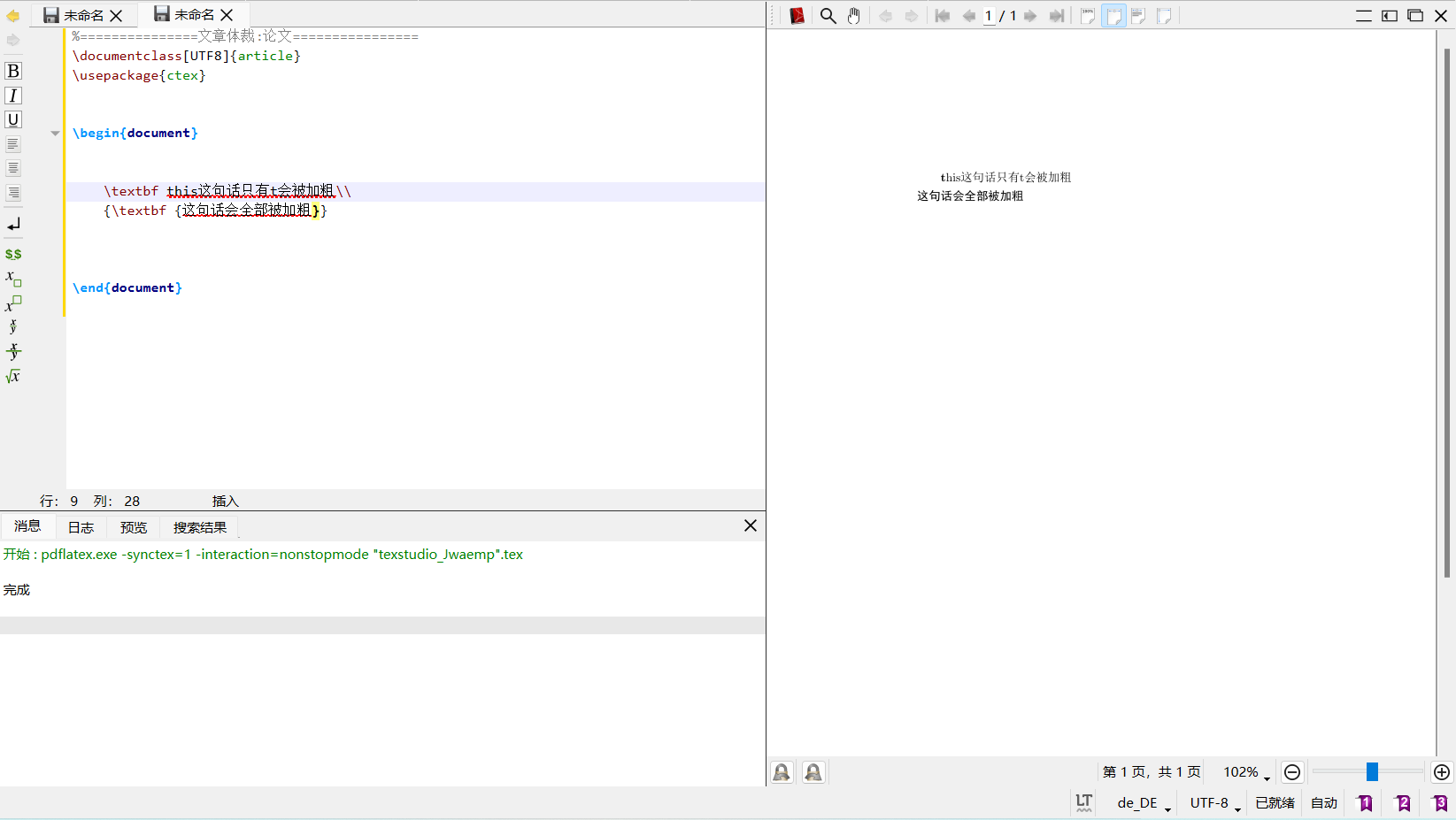This screenshot has height=820, width=1456.
Task: Fit PDF to text width
Action: click(1139, 16)
